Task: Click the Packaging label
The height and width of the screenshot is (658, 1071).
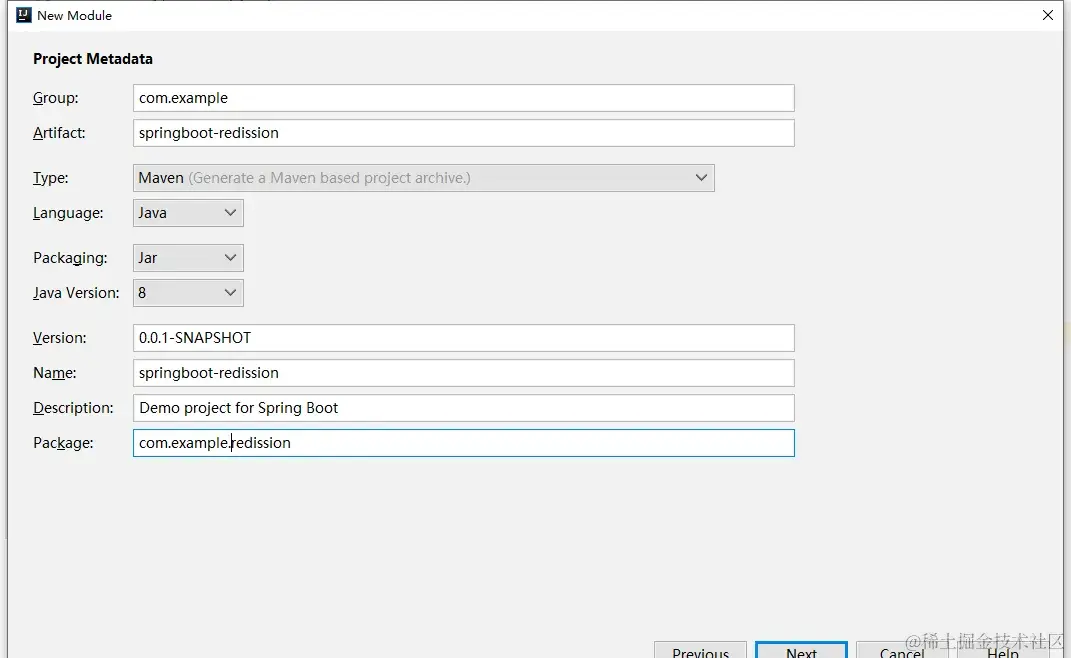Action: 70,258
